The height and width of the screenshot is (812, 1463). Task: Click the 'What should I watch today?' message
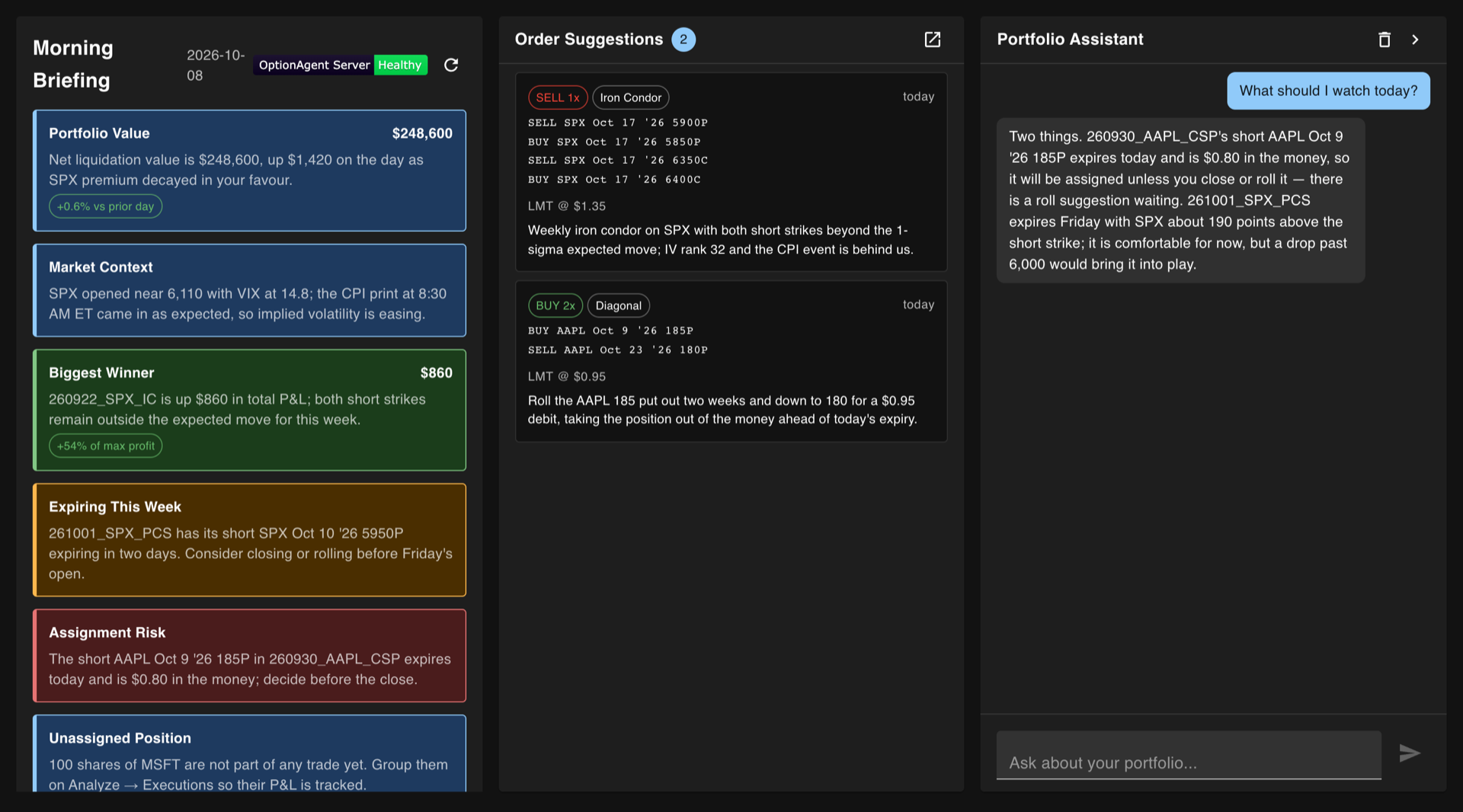click(1328, 91)
